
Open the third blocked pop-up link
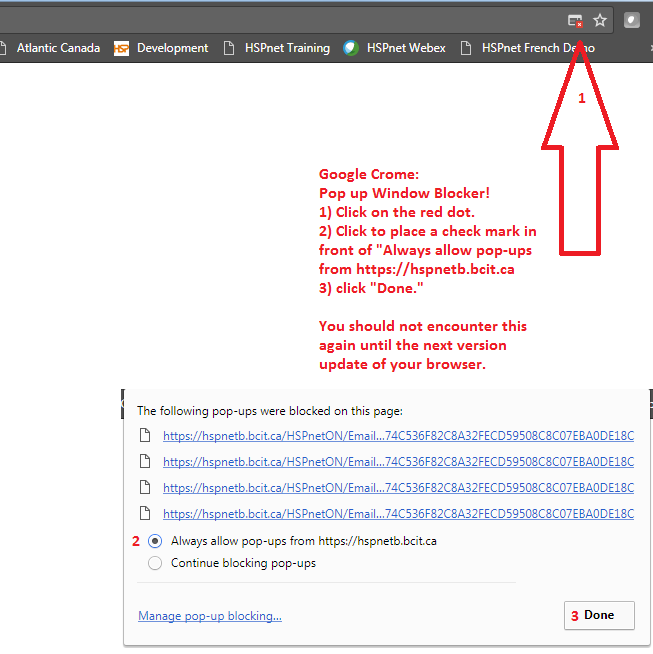[398, 488]
